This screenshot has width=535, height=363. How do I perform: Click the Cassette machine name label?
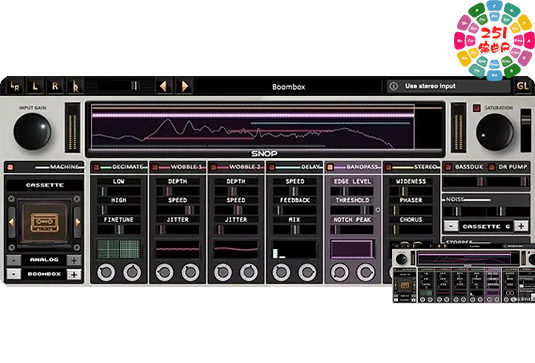click(x=45, y=185)
